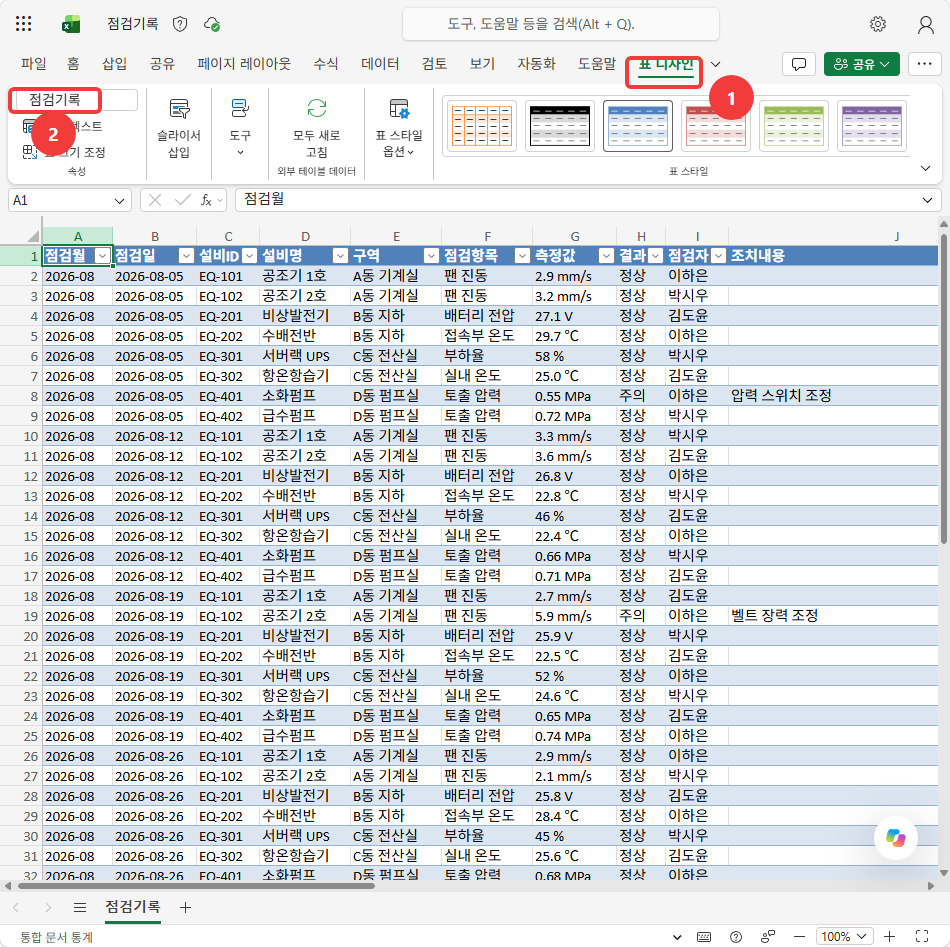
Task: Go to the previous sheet arrow
Action: (x=16, y=907)
